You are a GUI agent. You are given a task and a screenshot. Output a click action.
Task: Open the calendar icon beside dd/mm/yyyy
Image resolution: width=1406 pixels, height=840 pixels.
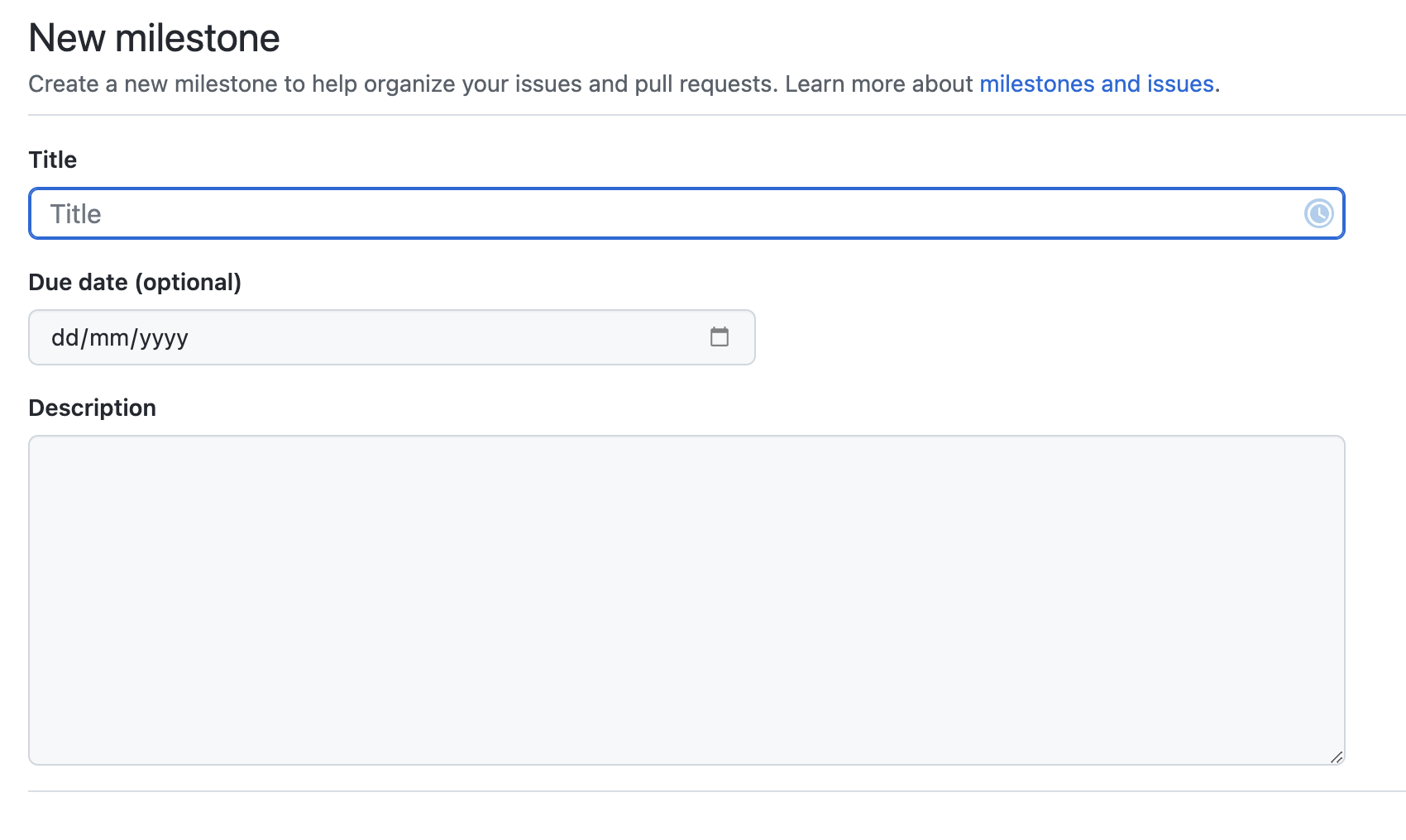point(720,336)
